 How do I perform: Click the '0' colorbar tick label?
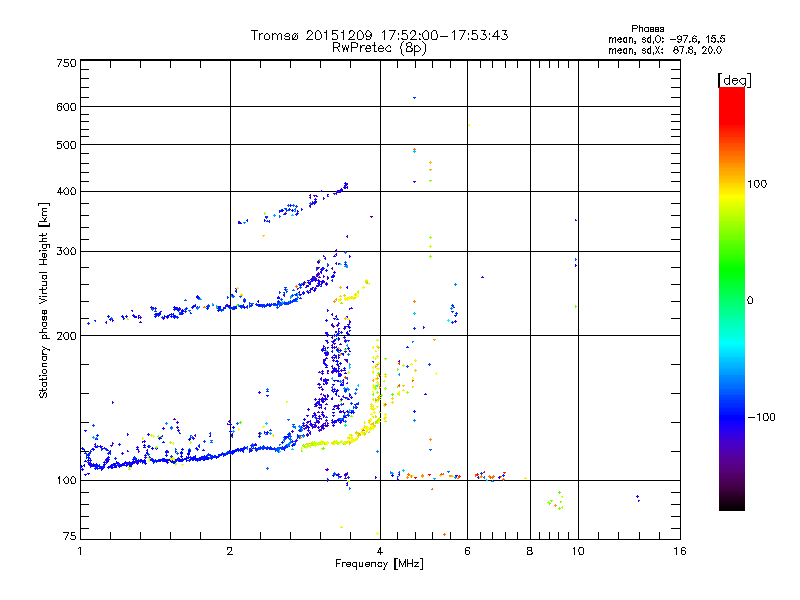tap(750, 301)
